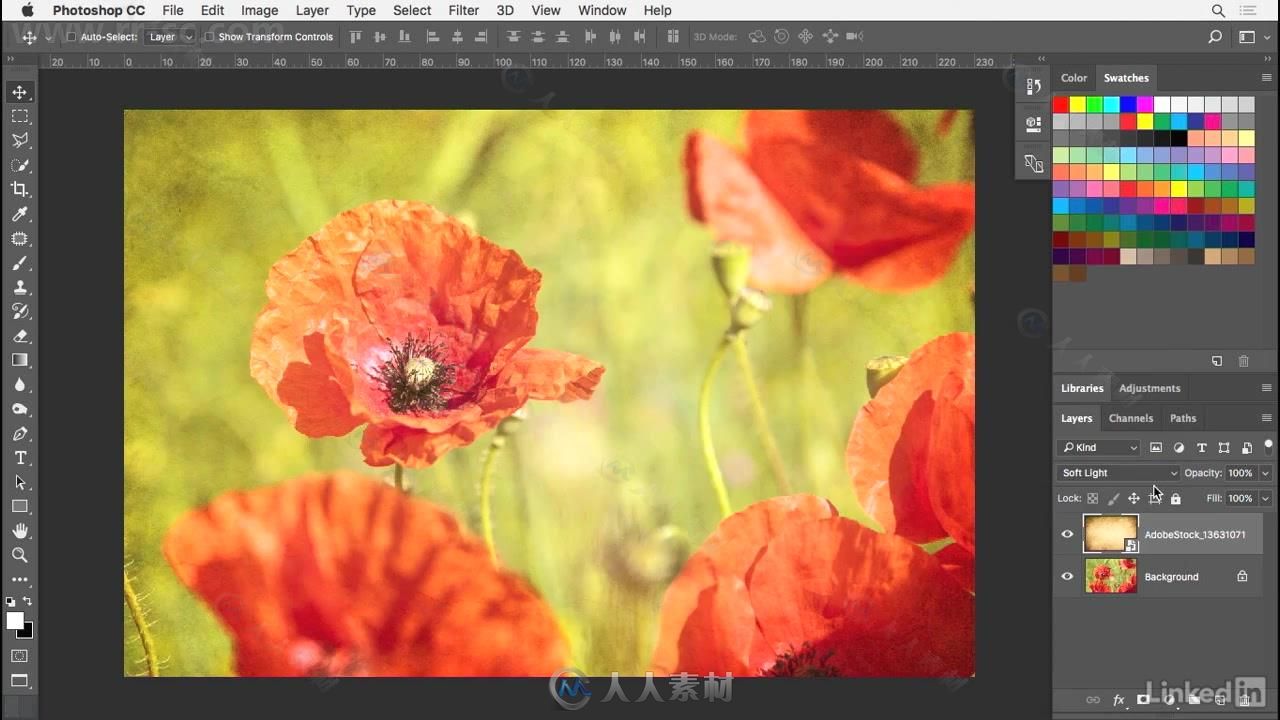Click the top-left red swatch in the Swatches panel
Screen dimensions: 1280x720
tap(1061, 104)
